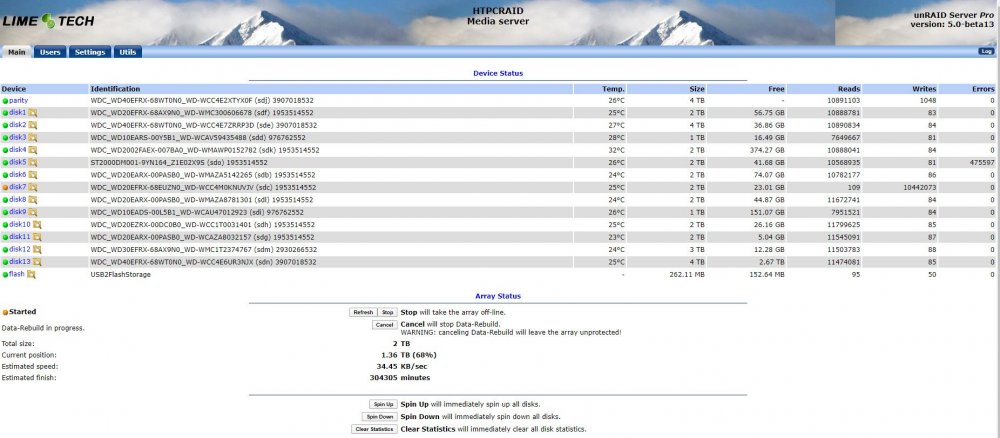The image size is (1000, 438).
Task: Click the Spin Up button
Action: (x=383, y=404)
